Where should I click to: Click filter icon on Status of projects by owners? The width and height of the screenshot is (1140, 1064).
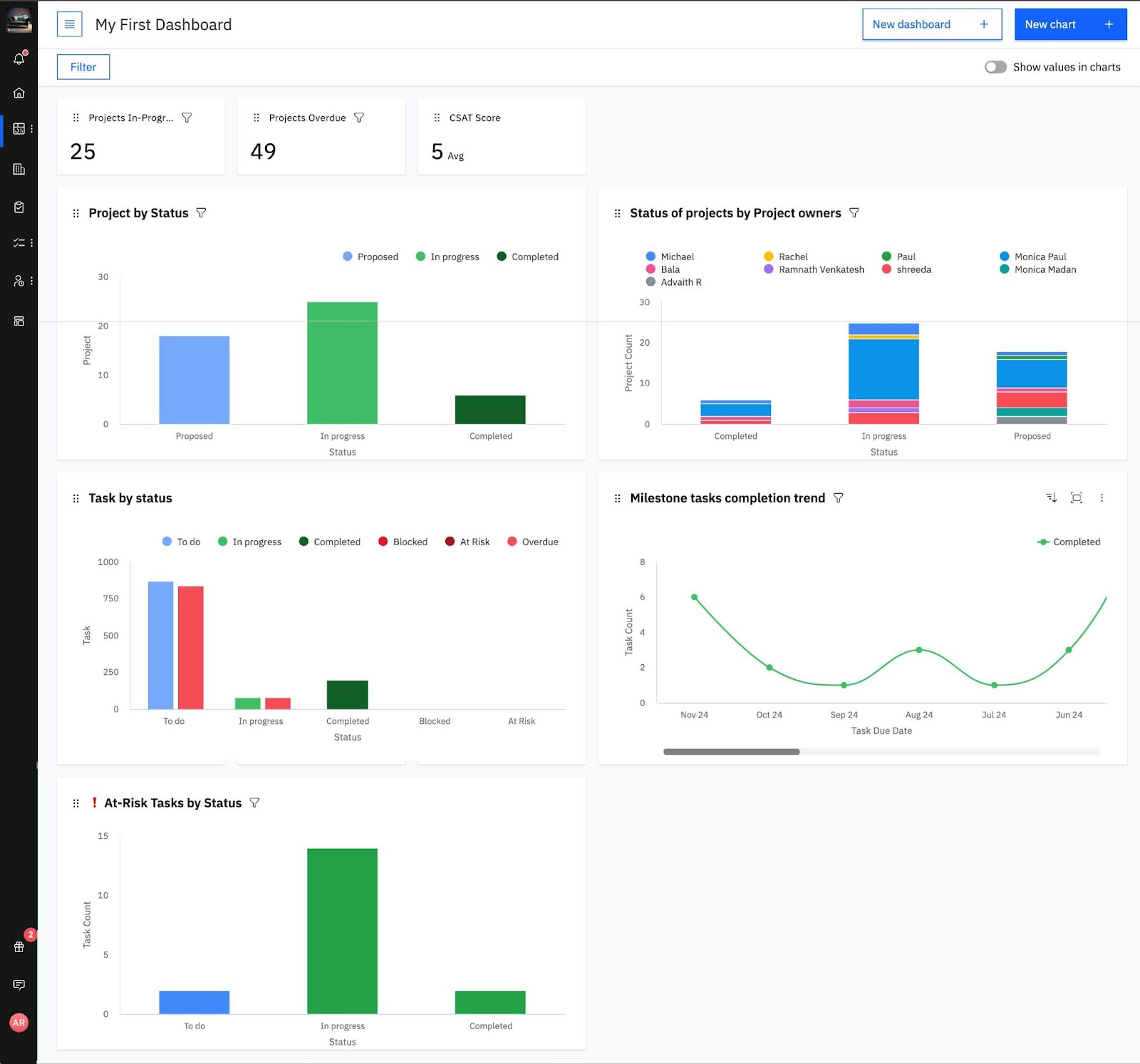pos(854,213)
